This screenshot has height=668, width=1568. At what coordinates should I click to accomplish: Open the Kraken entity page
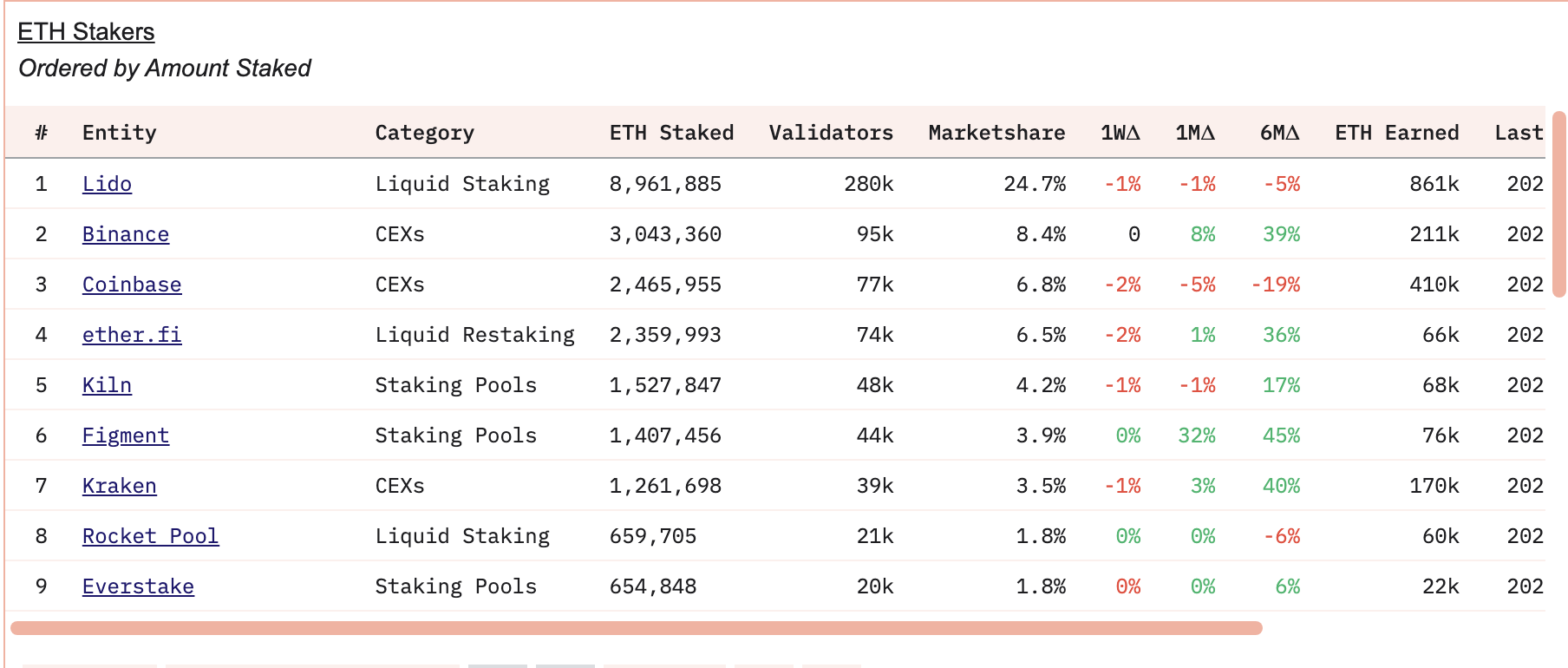[x=119, y=485]
